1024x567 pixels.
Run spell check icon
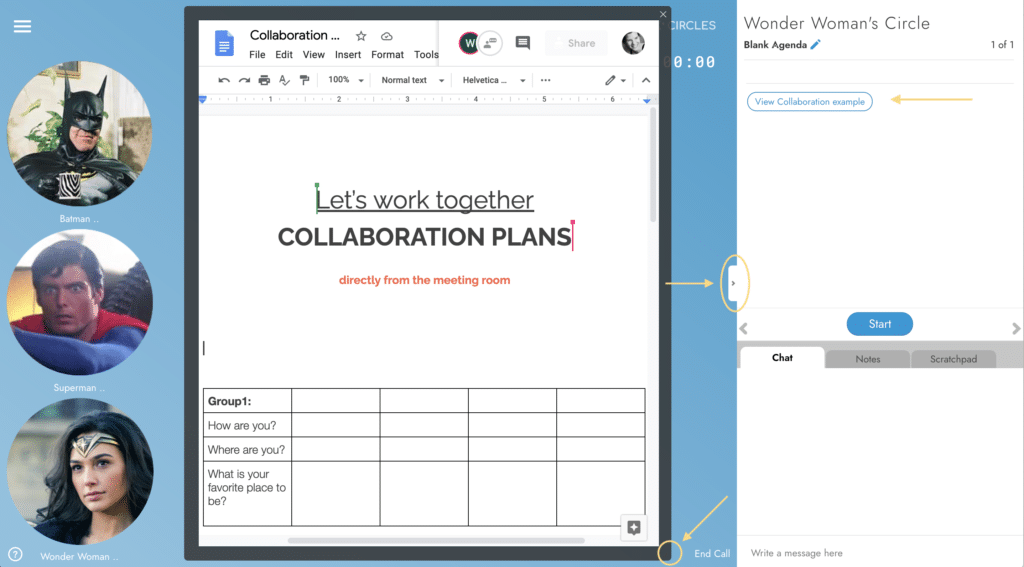pyautogui.click(x=284, y=80)
